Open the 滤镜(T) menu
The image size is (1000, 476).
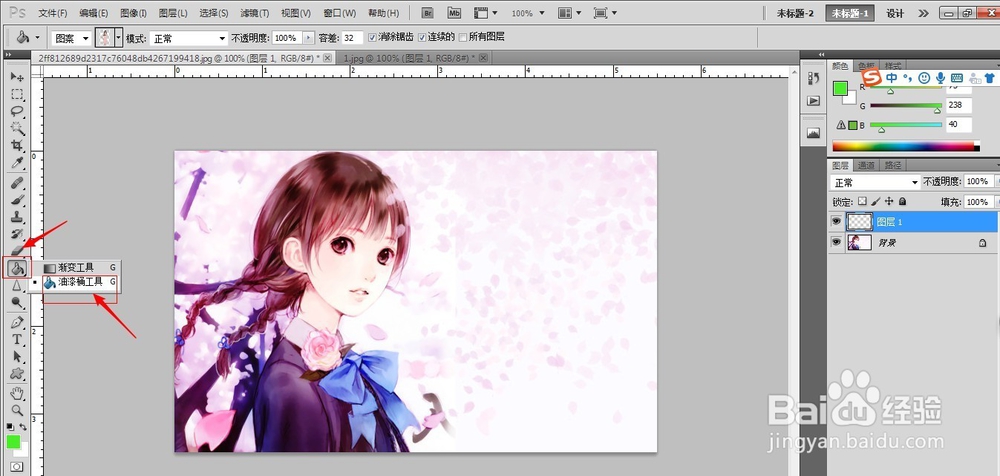[x=255, y=13]
